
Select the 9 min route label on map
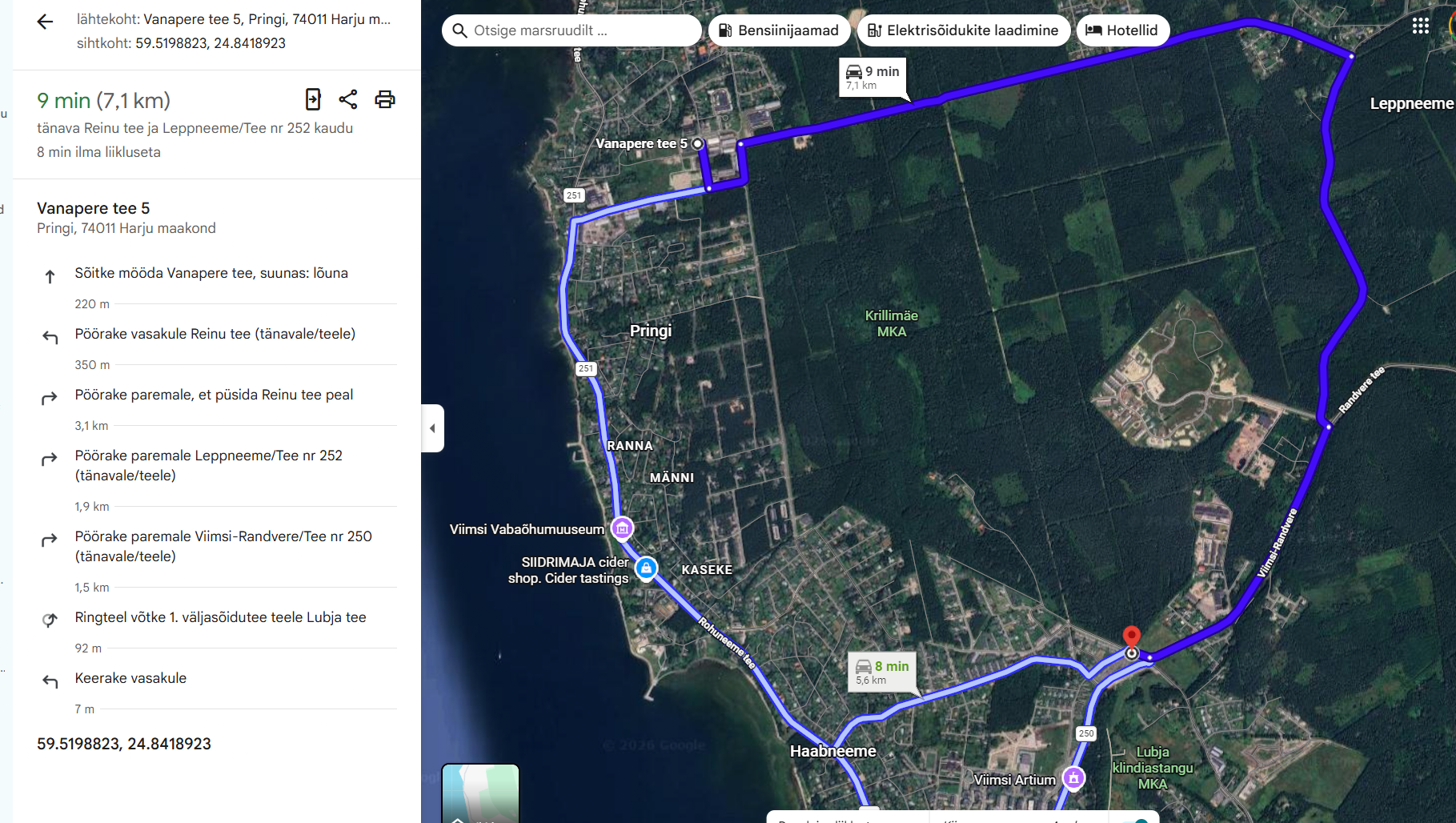click(x=873, y=77)
